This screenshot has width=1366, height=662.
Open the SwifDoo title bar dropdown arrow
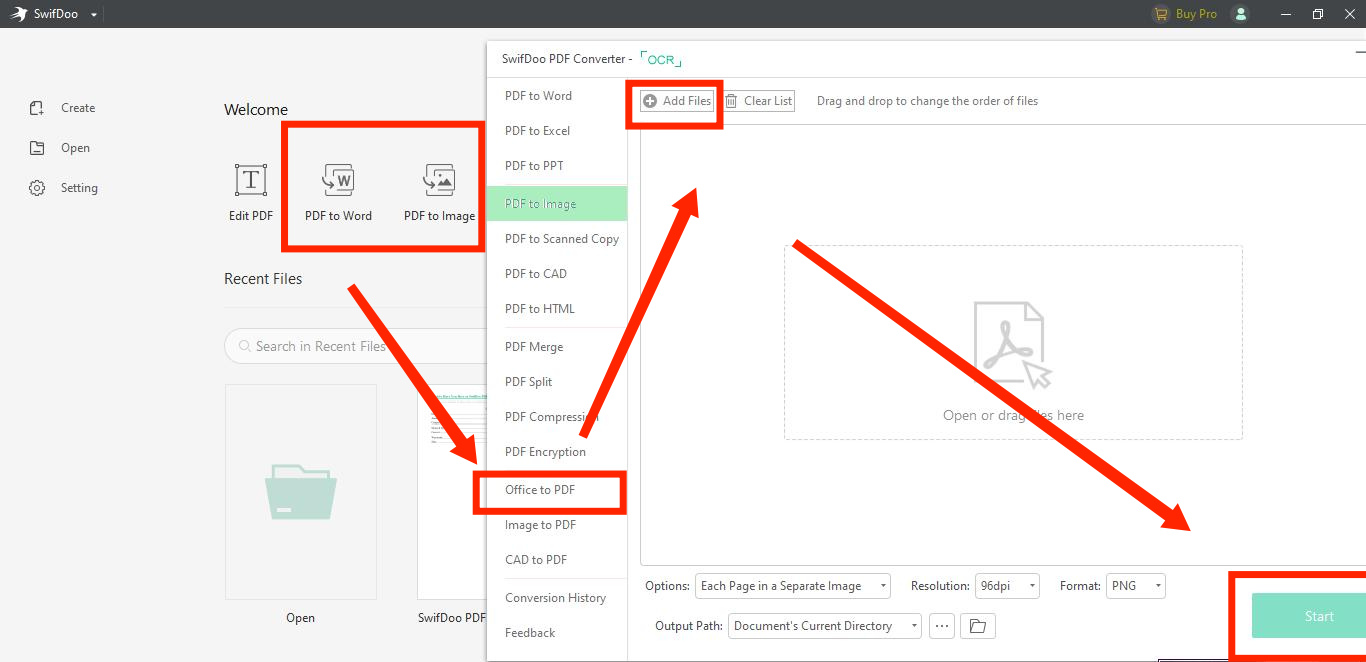tap(94, 15)
